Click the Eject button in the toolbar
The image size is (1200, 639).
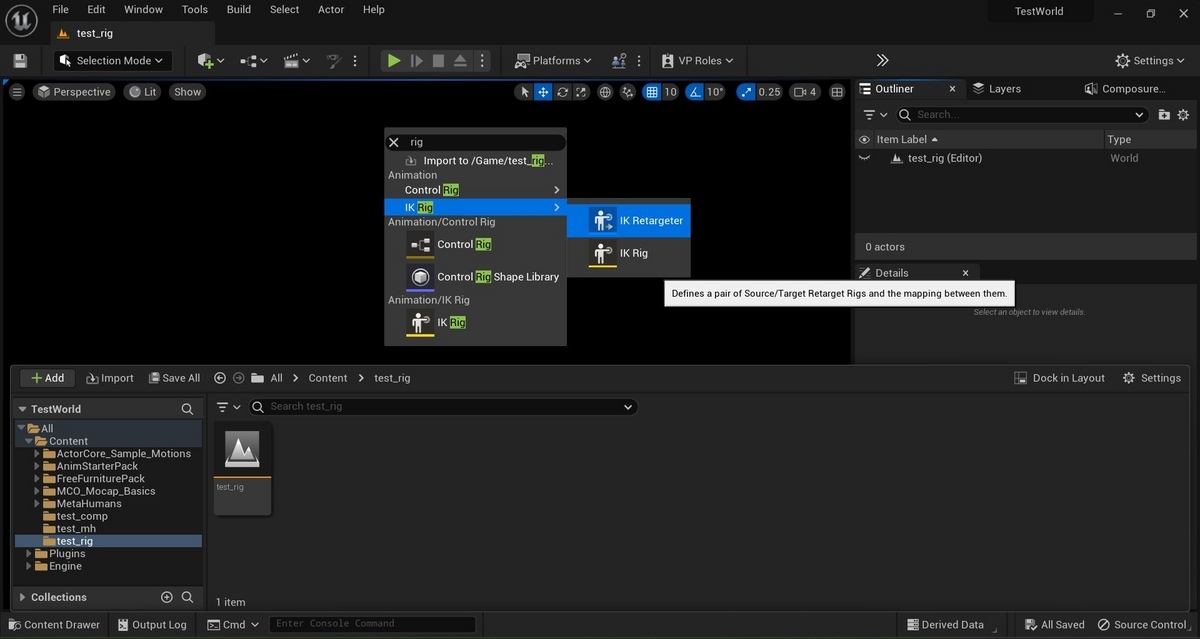tap(460, 60)
